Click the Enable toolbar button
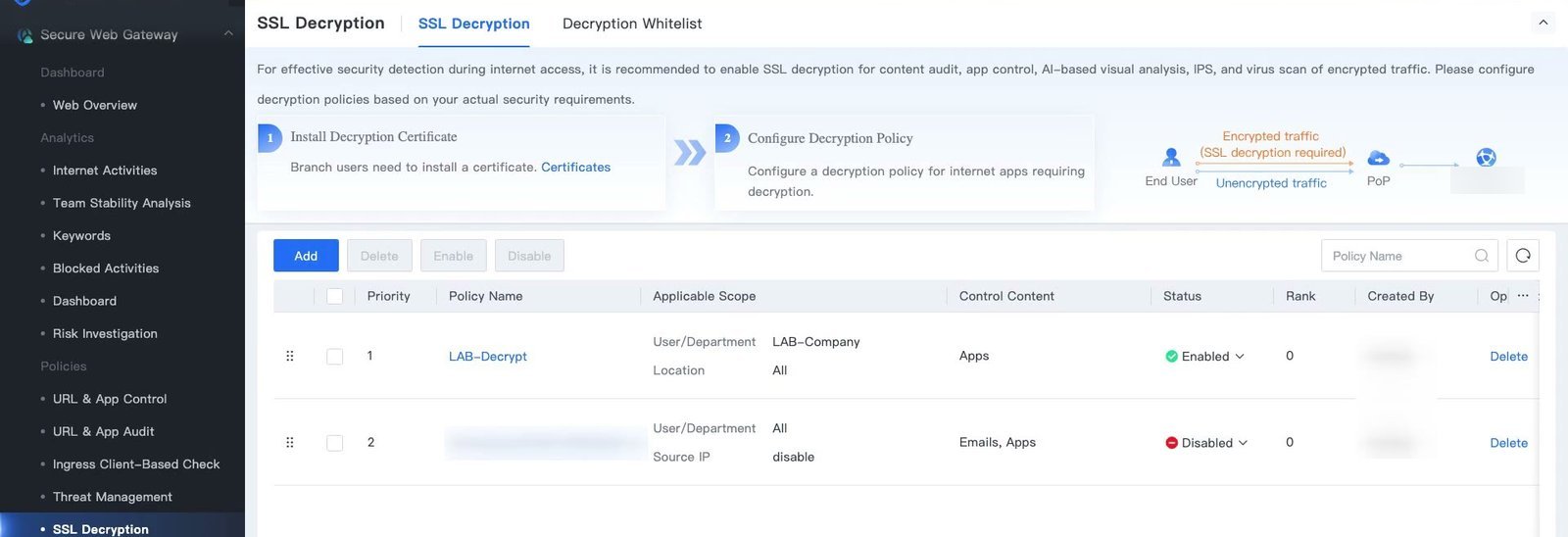 coord(454,256)
